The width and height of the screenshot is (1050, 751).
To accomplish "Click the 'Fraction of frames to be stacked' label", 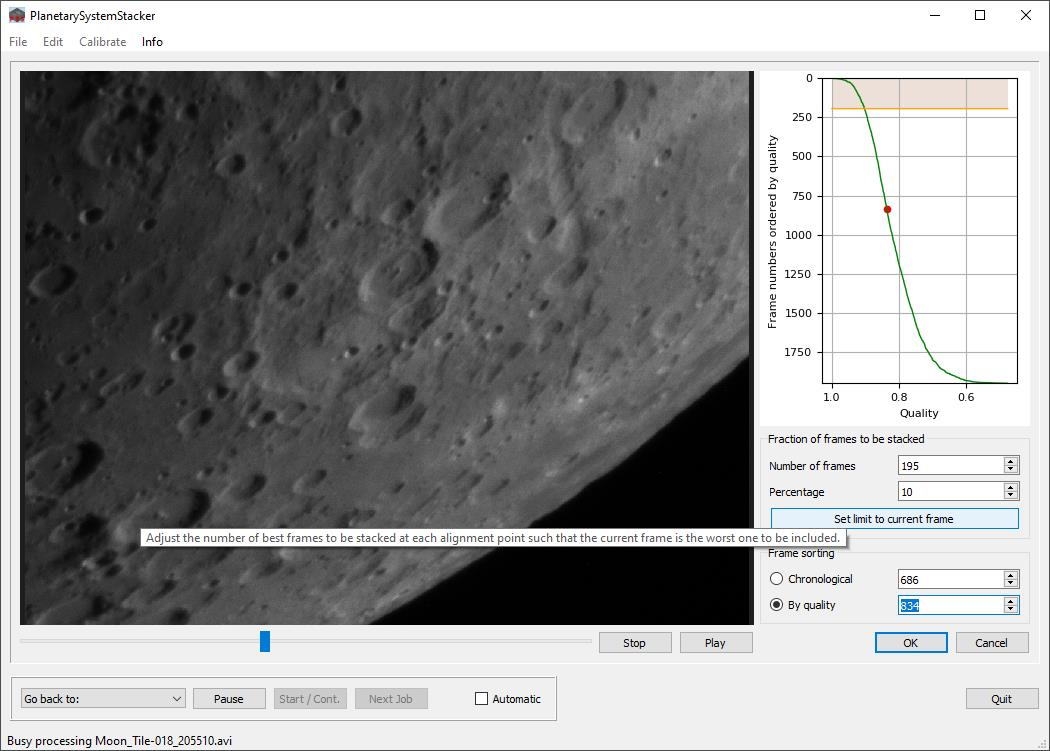I will pos(846,439).
